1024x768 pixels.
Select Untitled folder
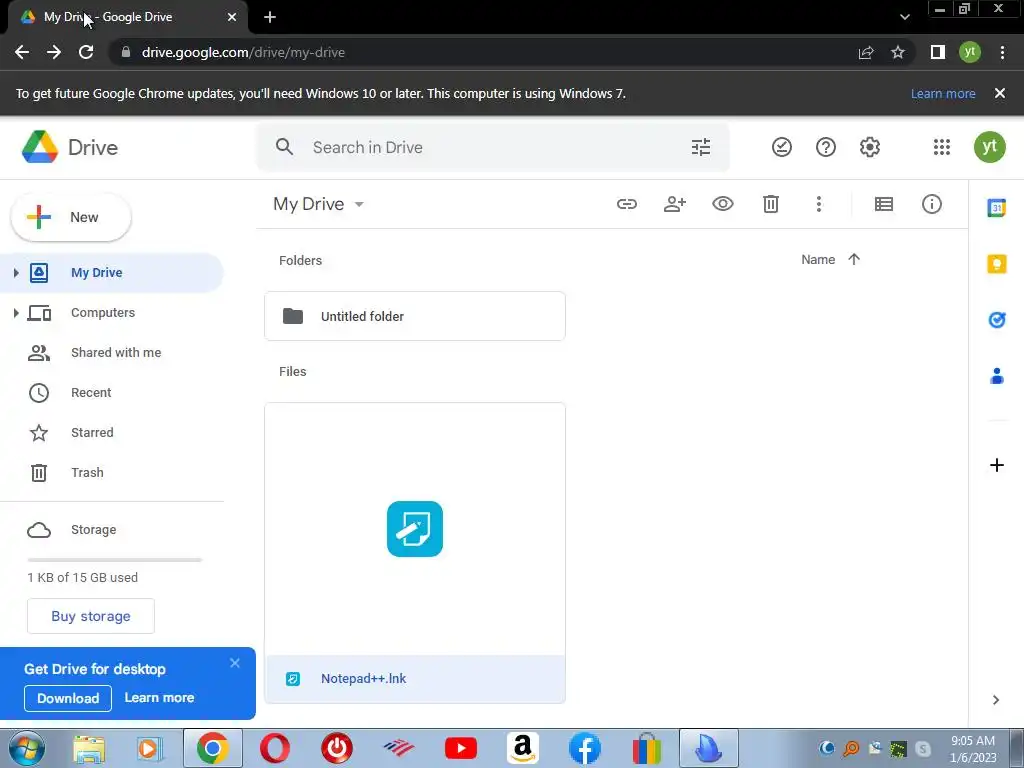[x=415, y=316]
